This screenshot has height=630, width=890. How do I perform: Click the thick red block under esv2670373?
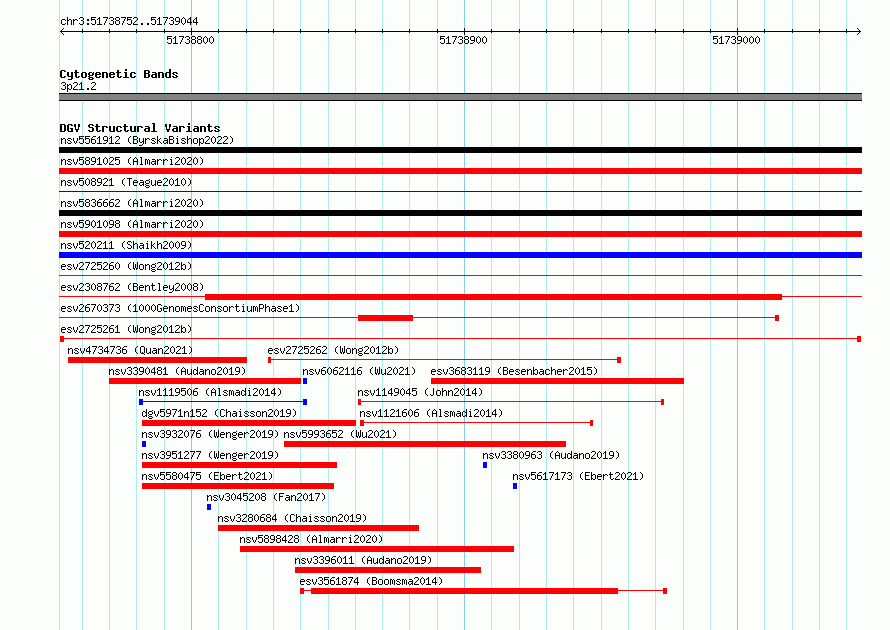point(385,318)
